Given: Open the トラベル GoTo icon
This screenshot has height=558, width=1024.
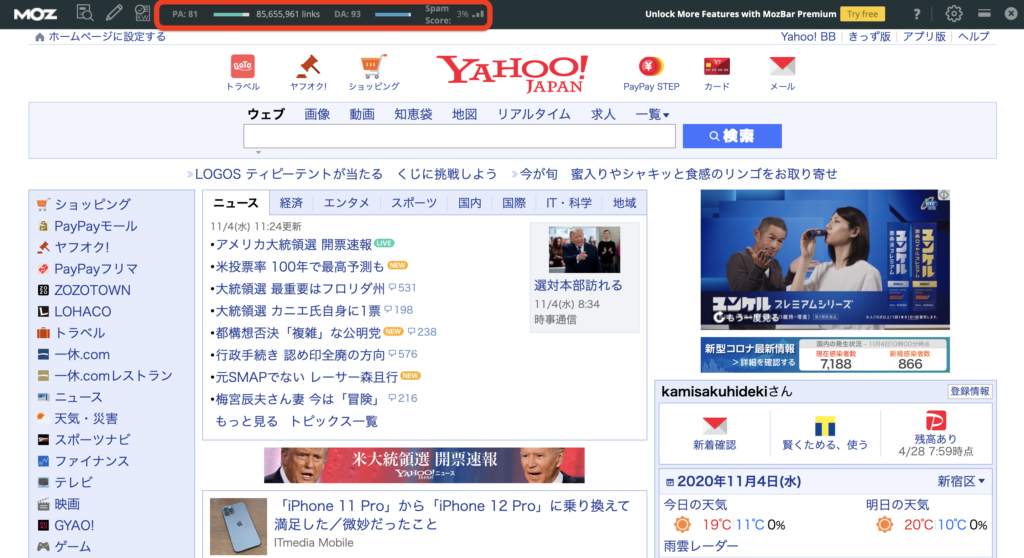Looking at the screenshot, I should pyautogui.click(x=243, y=66).
